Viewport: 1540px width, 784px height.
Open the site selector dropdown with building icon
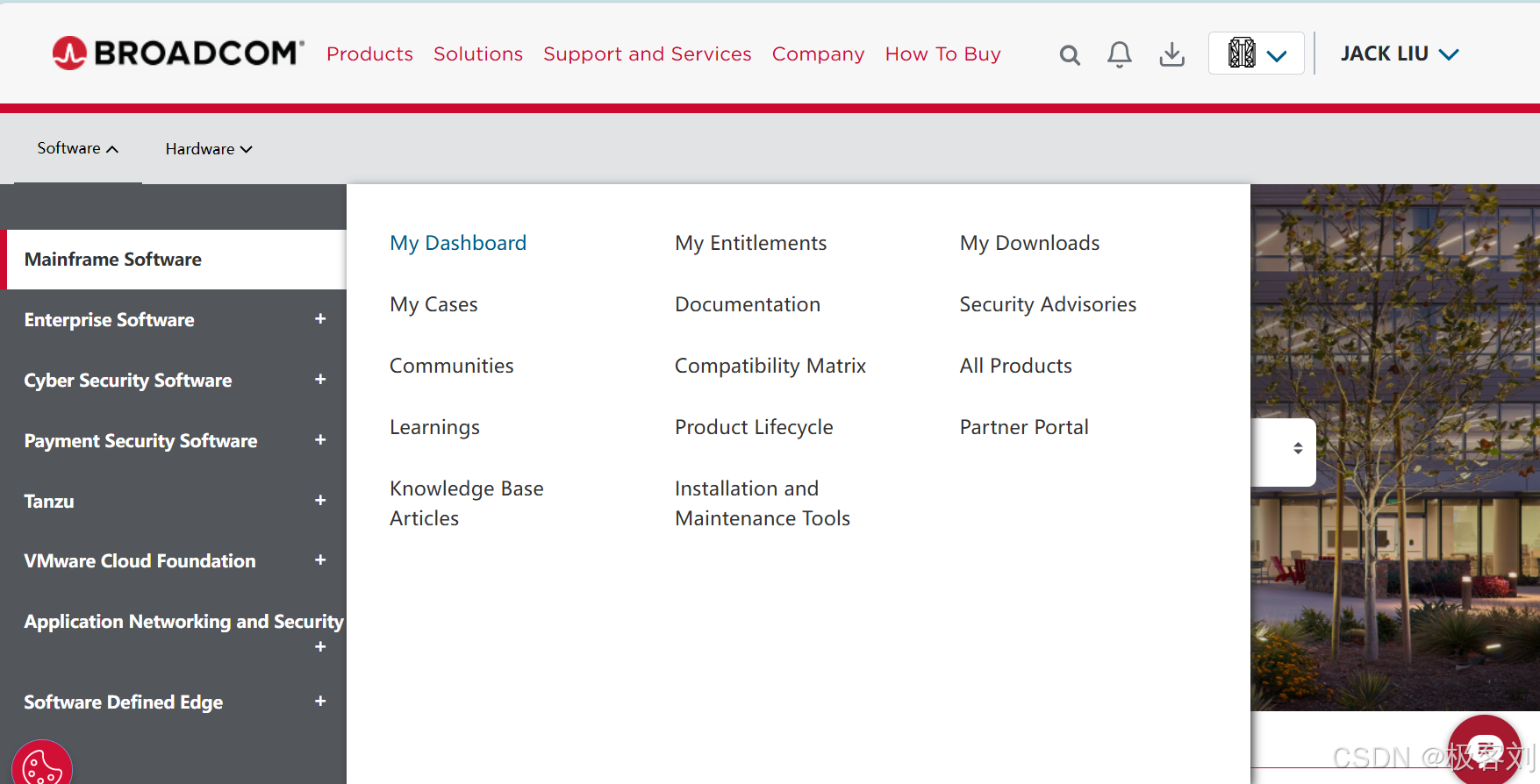1256,53
